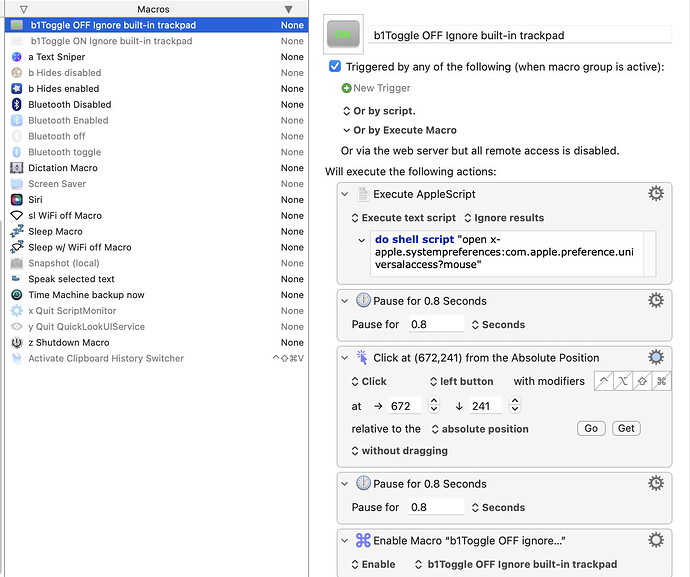This screenshot has width=690, height=577.
Task: Open gear menu of Enable Macro action
Action: (656, 540)
